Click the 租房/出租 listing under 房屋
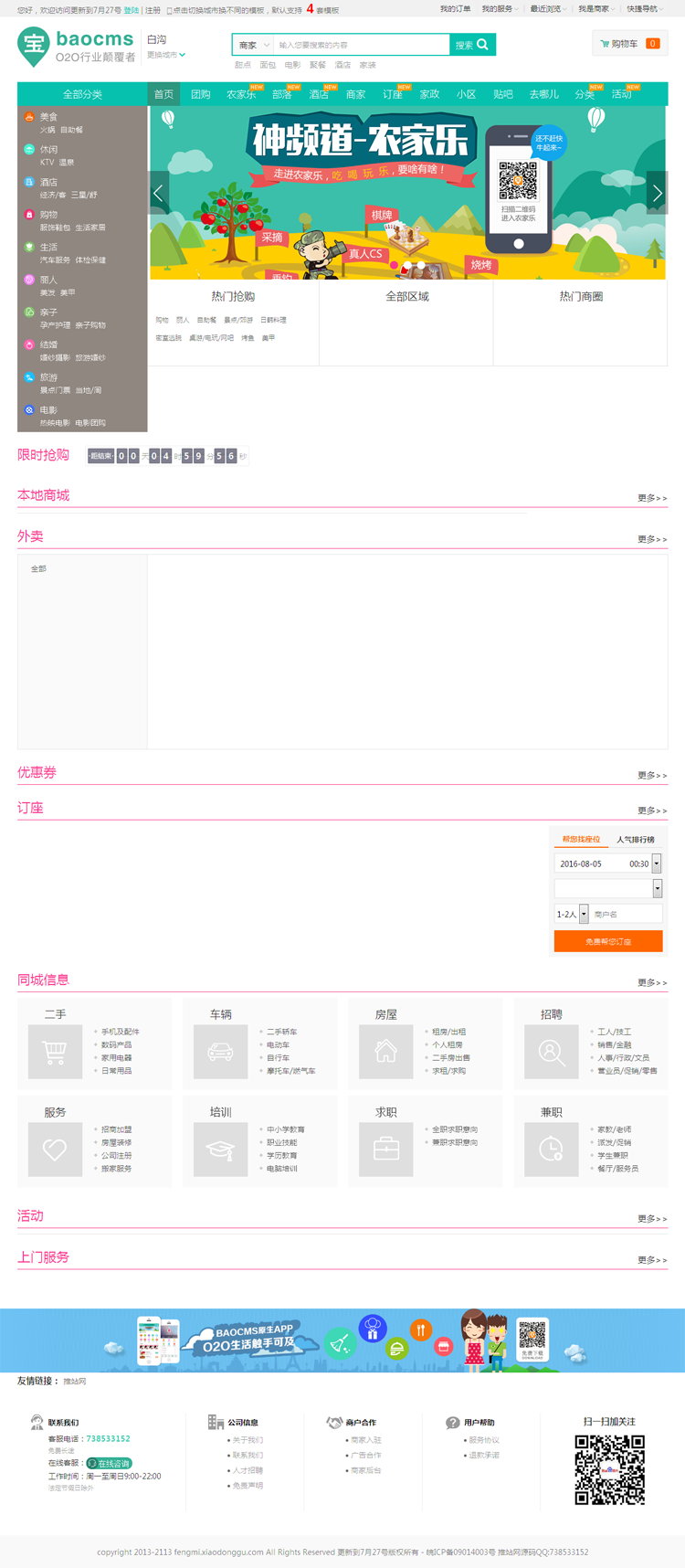 (448, 1032)
